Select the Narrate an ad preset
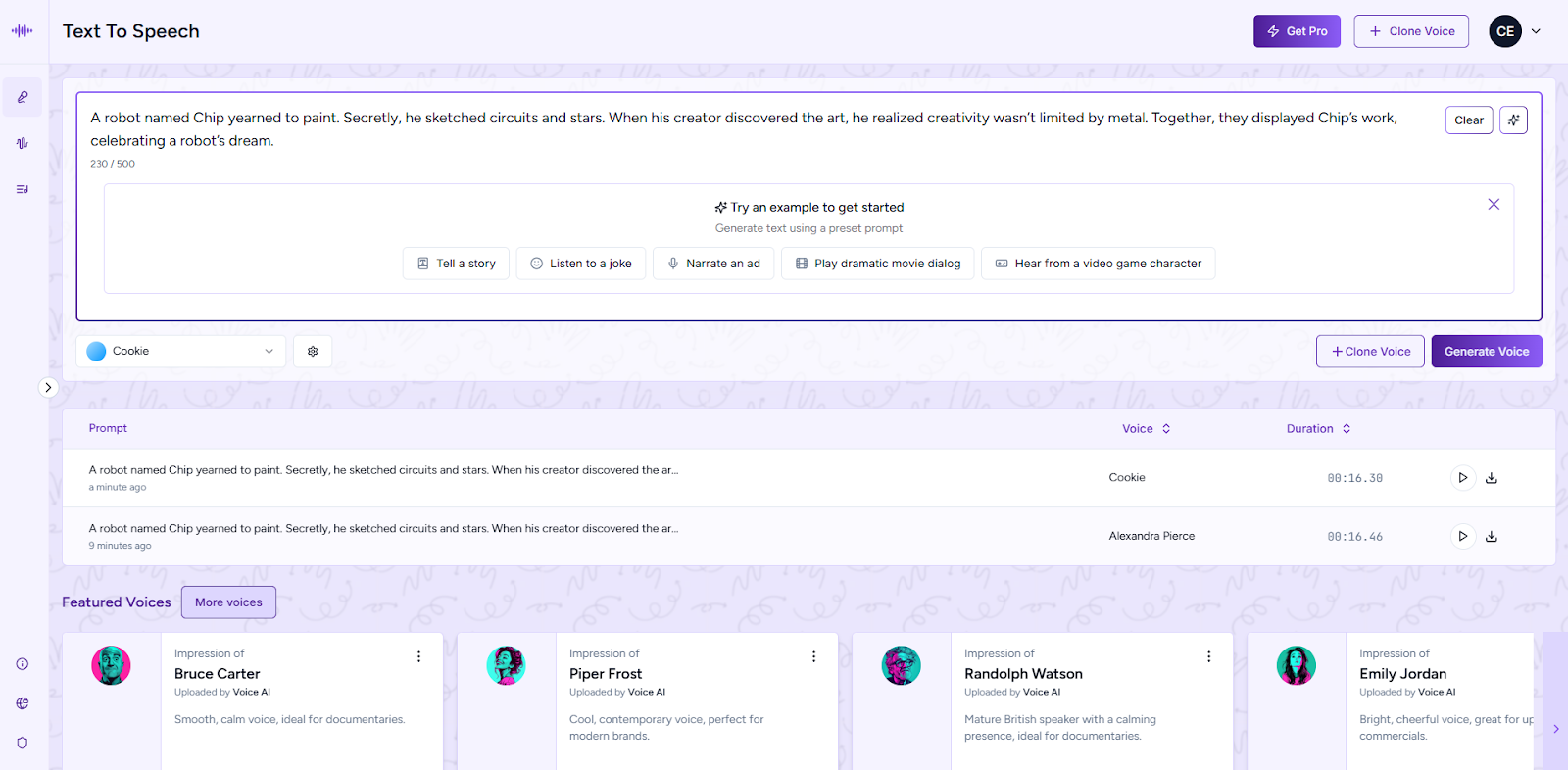1568x770 pixels. pos(713,264)
